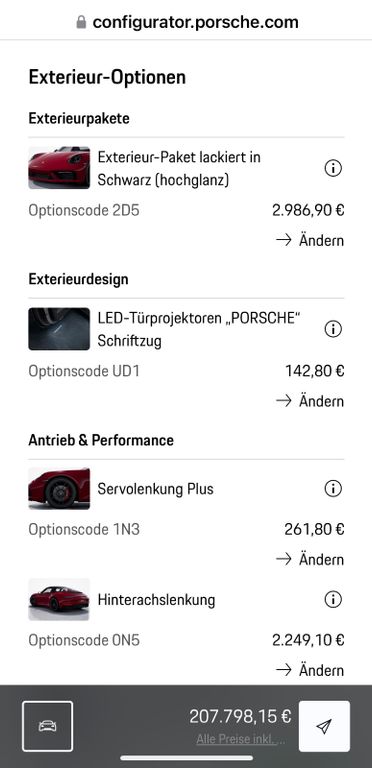Tap arrow icon beside Ändern for option 2D5
372x768 pixels.
(284, 240)
